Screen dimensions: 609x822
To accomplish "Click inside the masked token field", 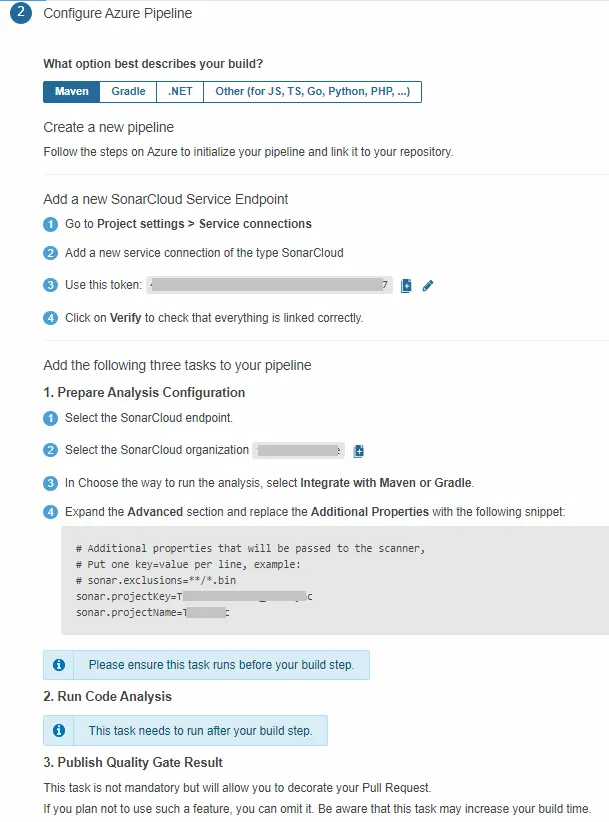I will tap(268, 286).
